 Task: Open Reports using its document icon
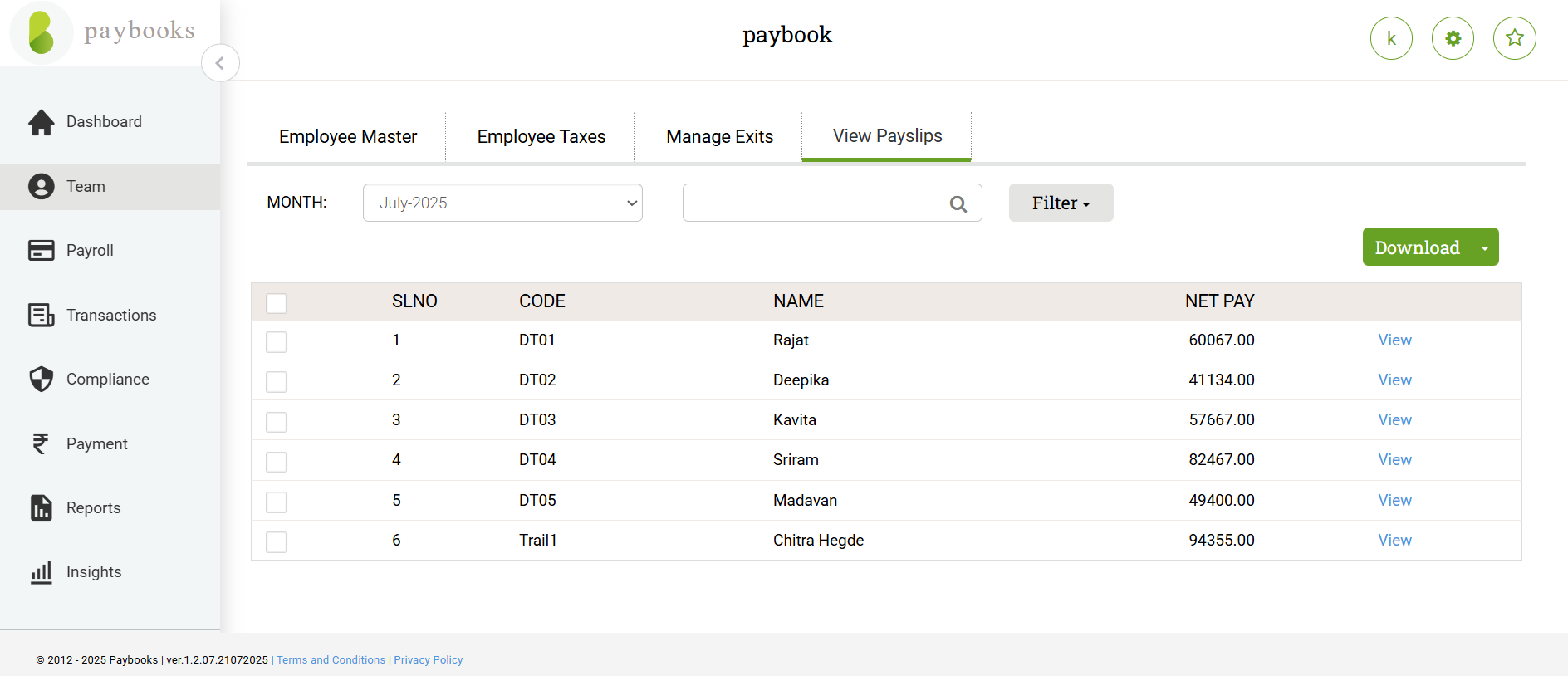tap(41, 507)
